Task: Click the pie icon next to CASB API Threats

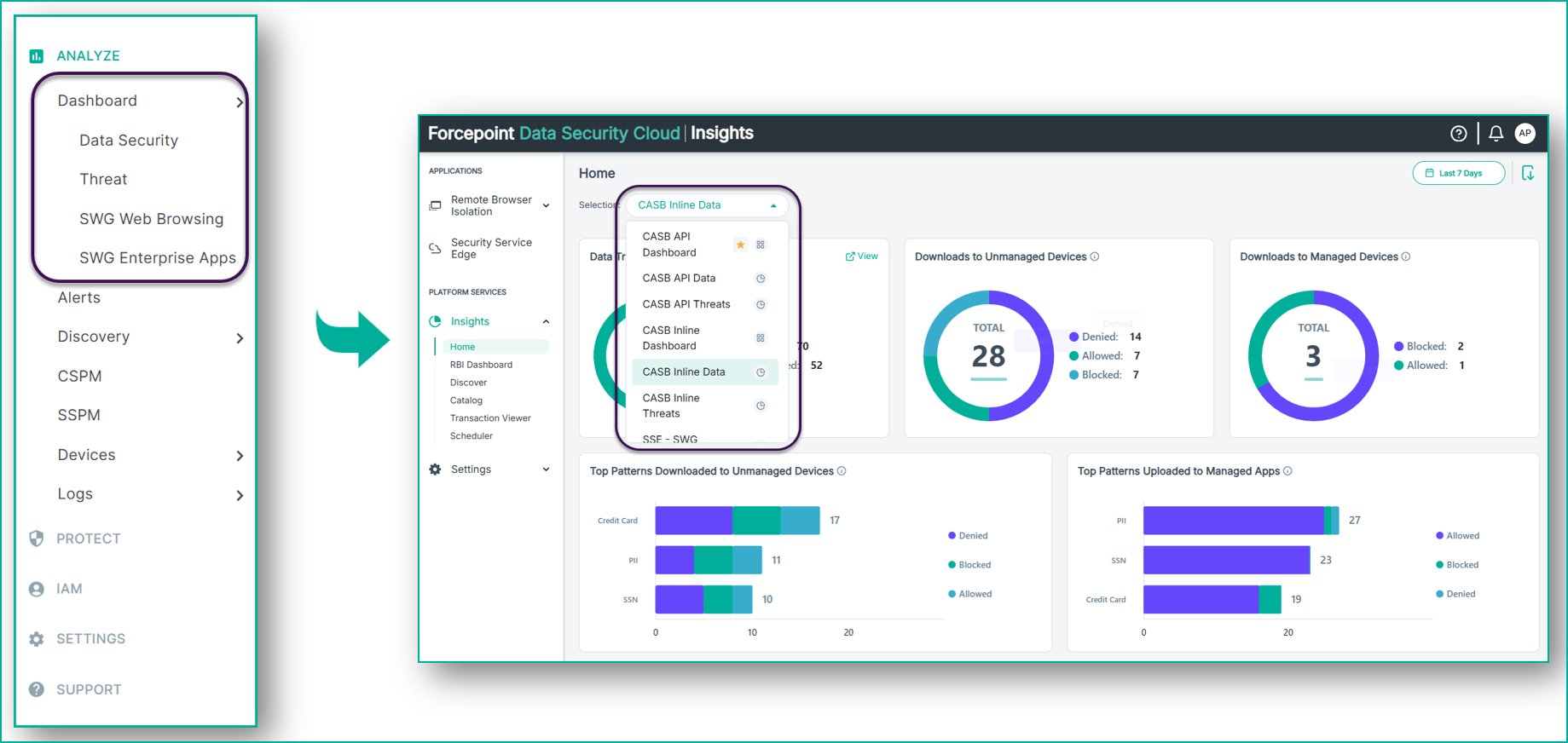Action: coord(761,304)
